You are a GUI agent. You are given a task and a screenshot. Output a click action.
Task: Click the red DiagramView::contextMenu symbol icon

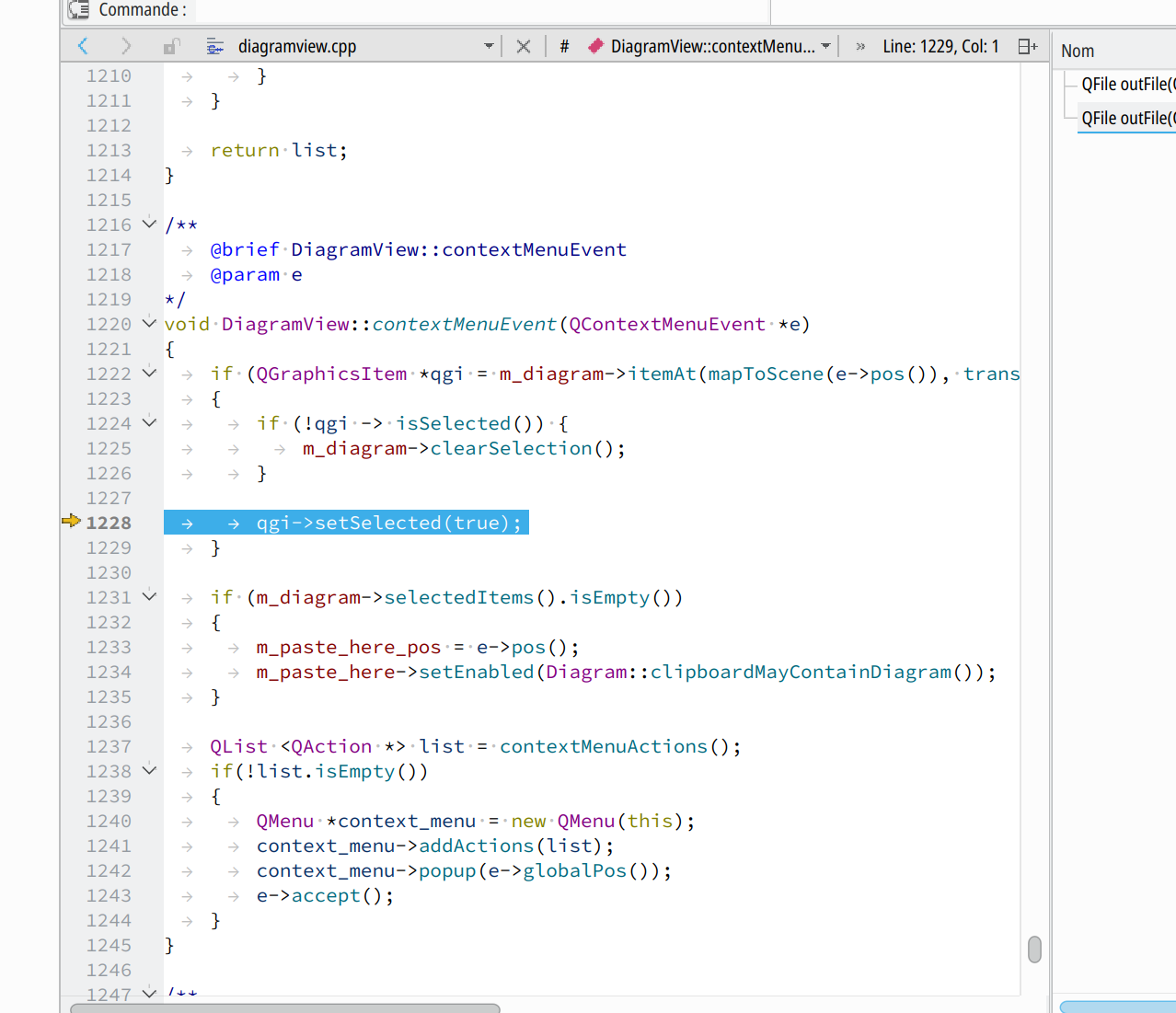point(595,46)
